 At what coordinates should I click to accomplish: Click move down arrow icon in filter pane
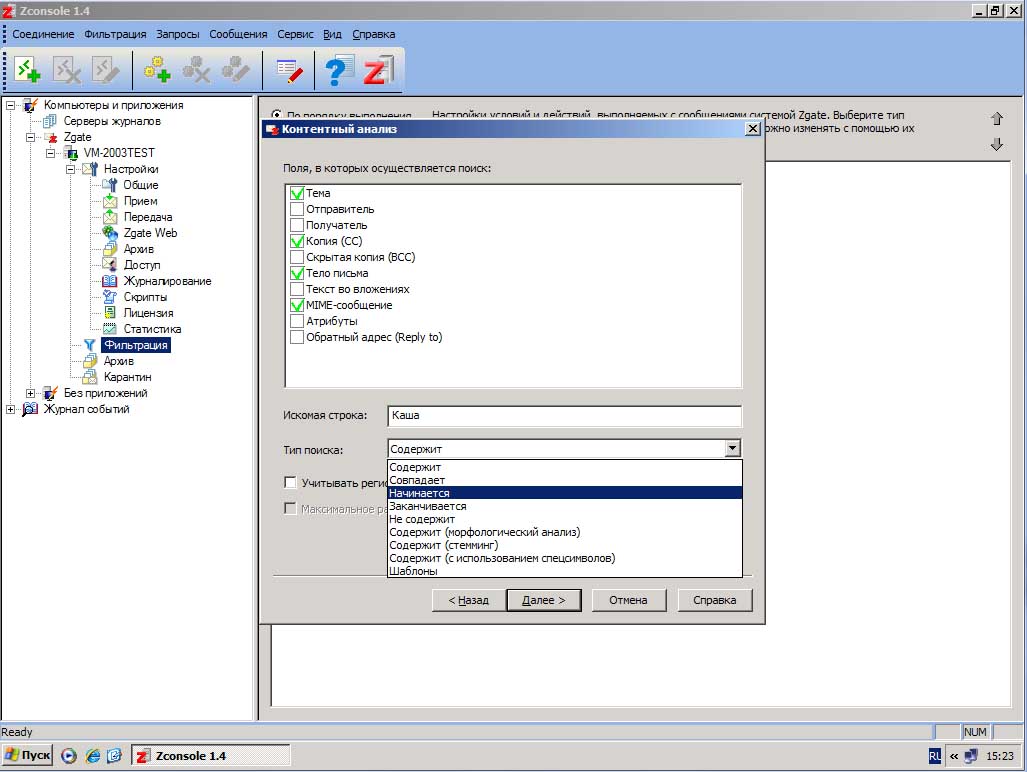(x=997, y=144)
